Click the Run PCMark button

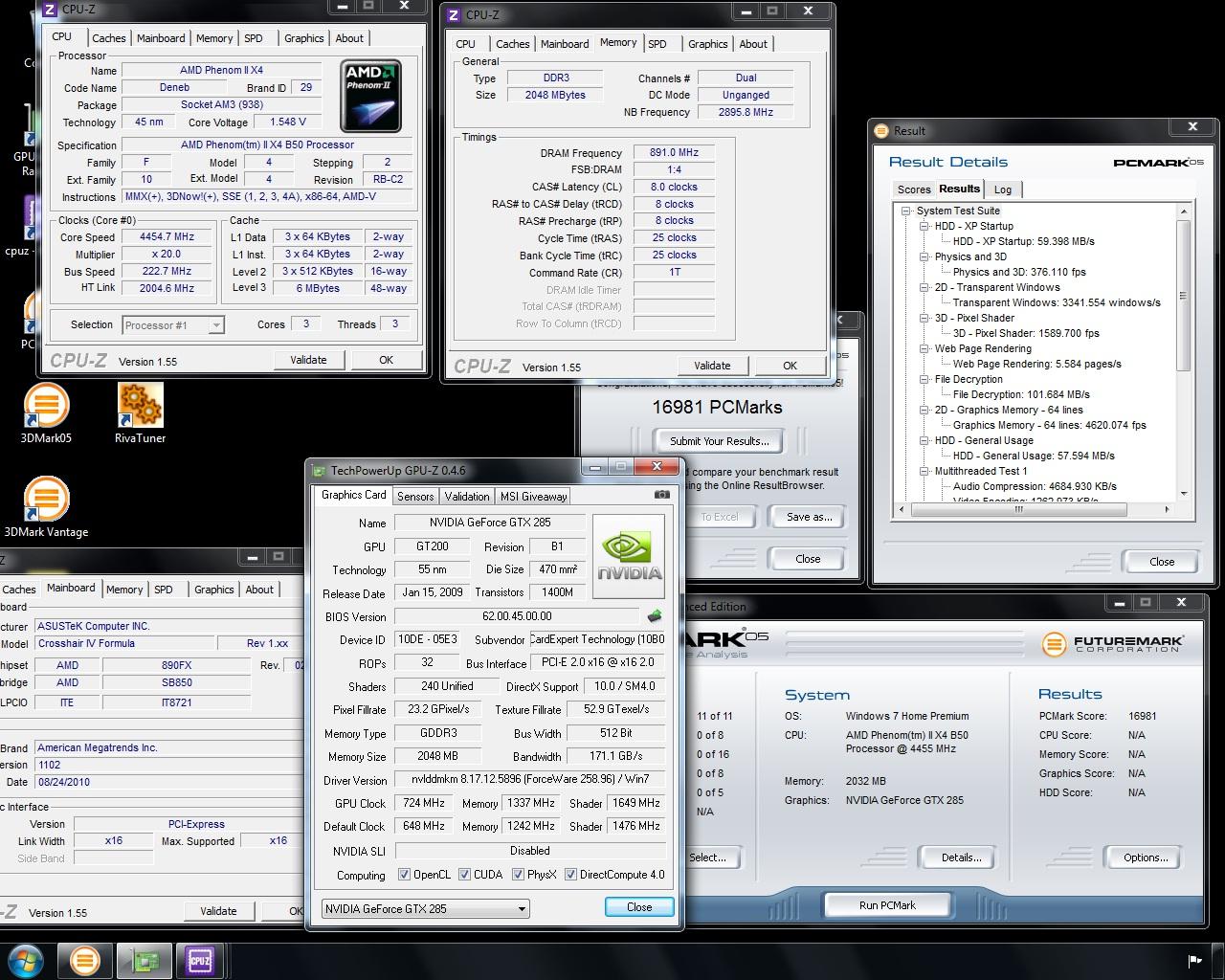(887, 904)
